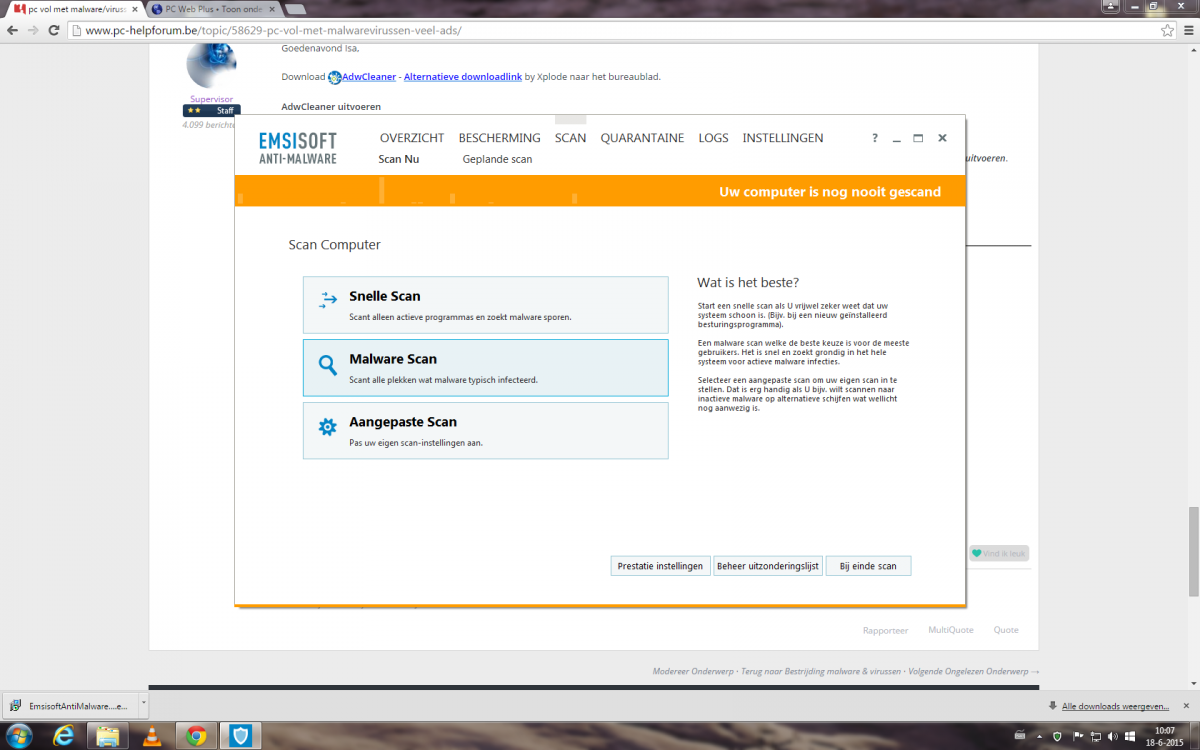Click the Supervisor user avatar
Viewport: 1200px width, 750px height.
click(x=211, y=65)
